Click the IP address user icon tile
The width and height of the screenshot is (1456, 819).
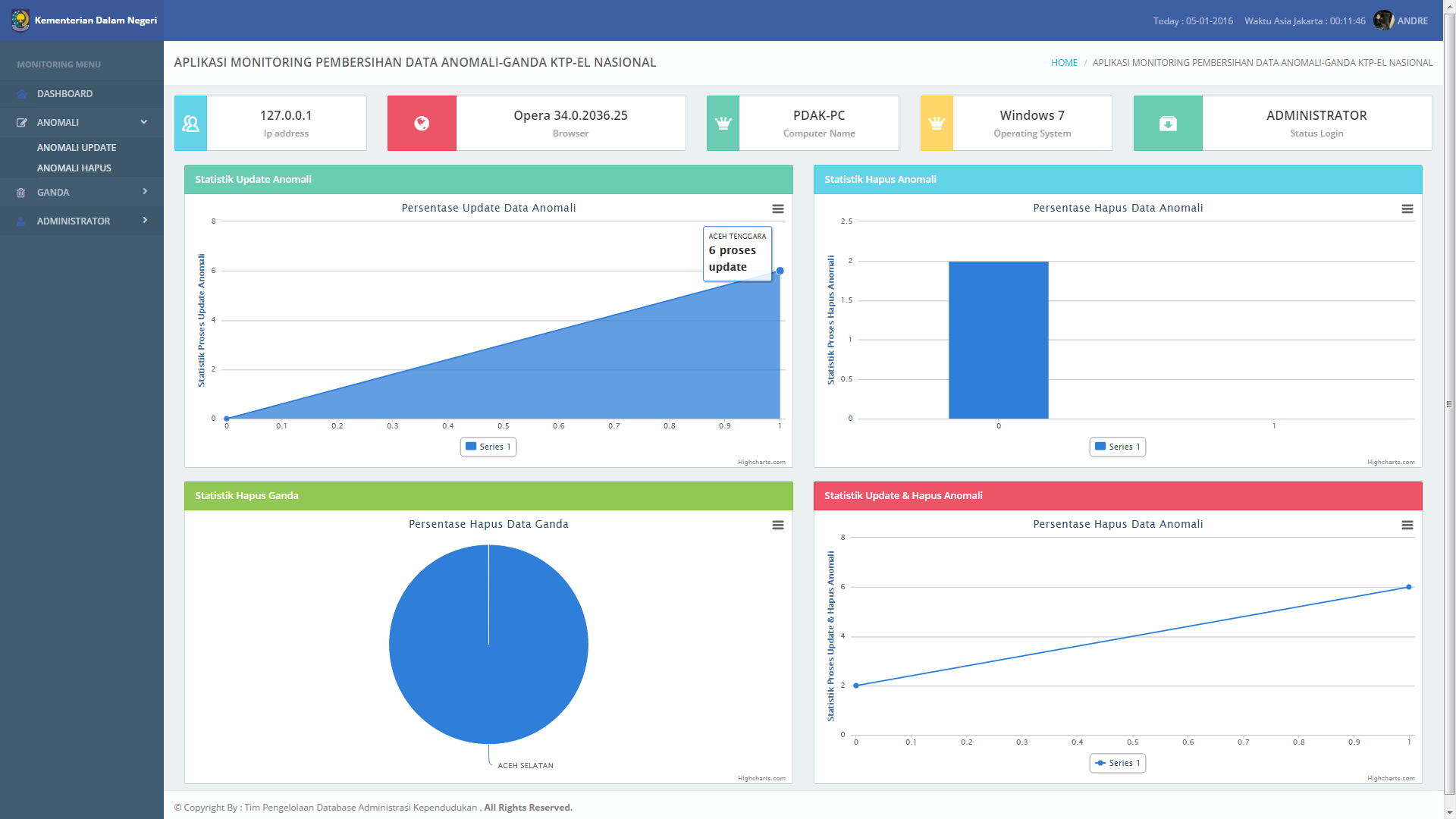[190, 123]
